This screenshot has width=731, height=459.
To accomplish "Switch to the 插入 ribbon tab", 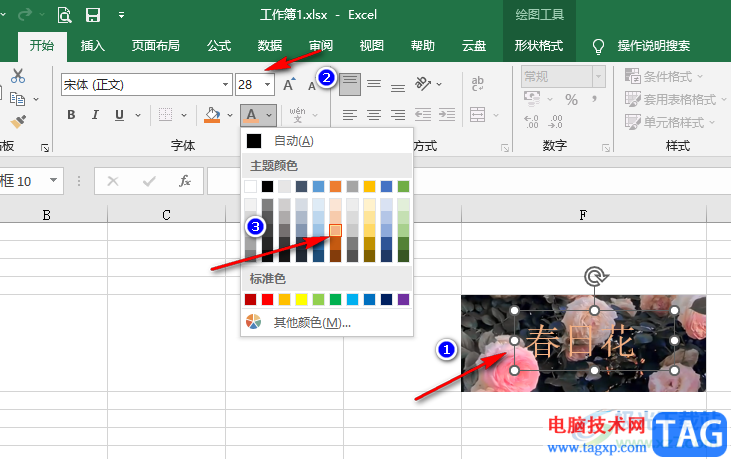I will click(x=93, y=46).
